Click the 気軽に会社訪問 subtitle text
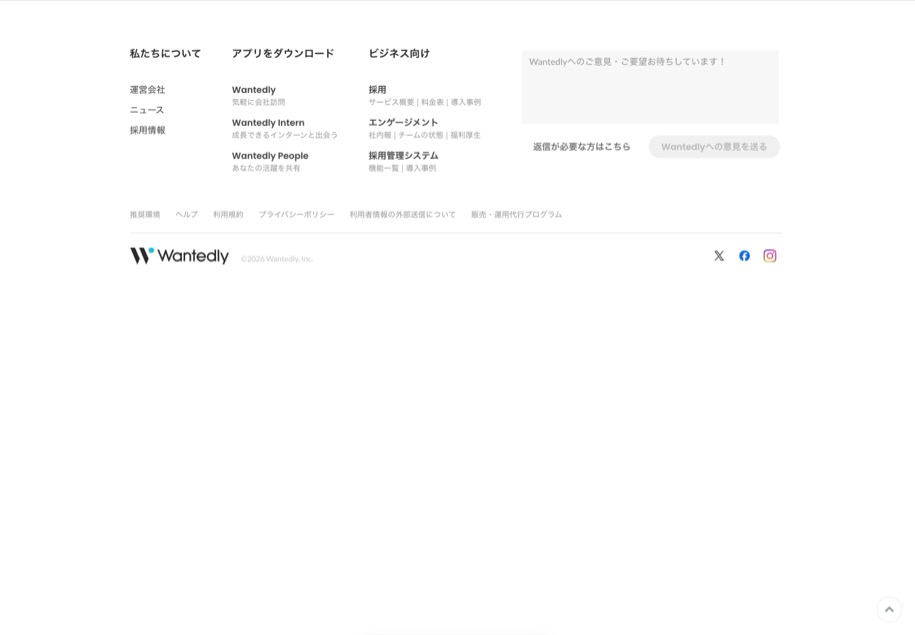Viewport: 915px width, 635px height. coord(259,102)
